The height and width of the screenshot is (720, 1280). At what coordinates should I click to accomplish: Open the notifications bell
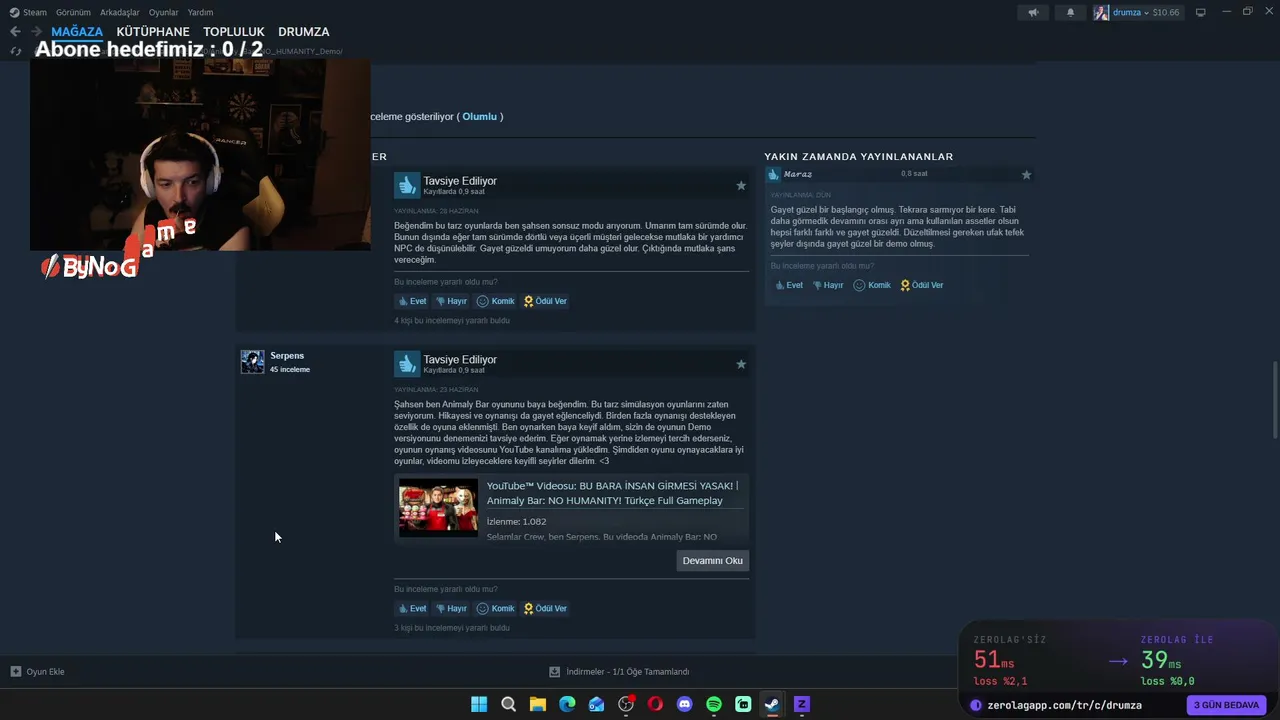tap(1070, 12)
